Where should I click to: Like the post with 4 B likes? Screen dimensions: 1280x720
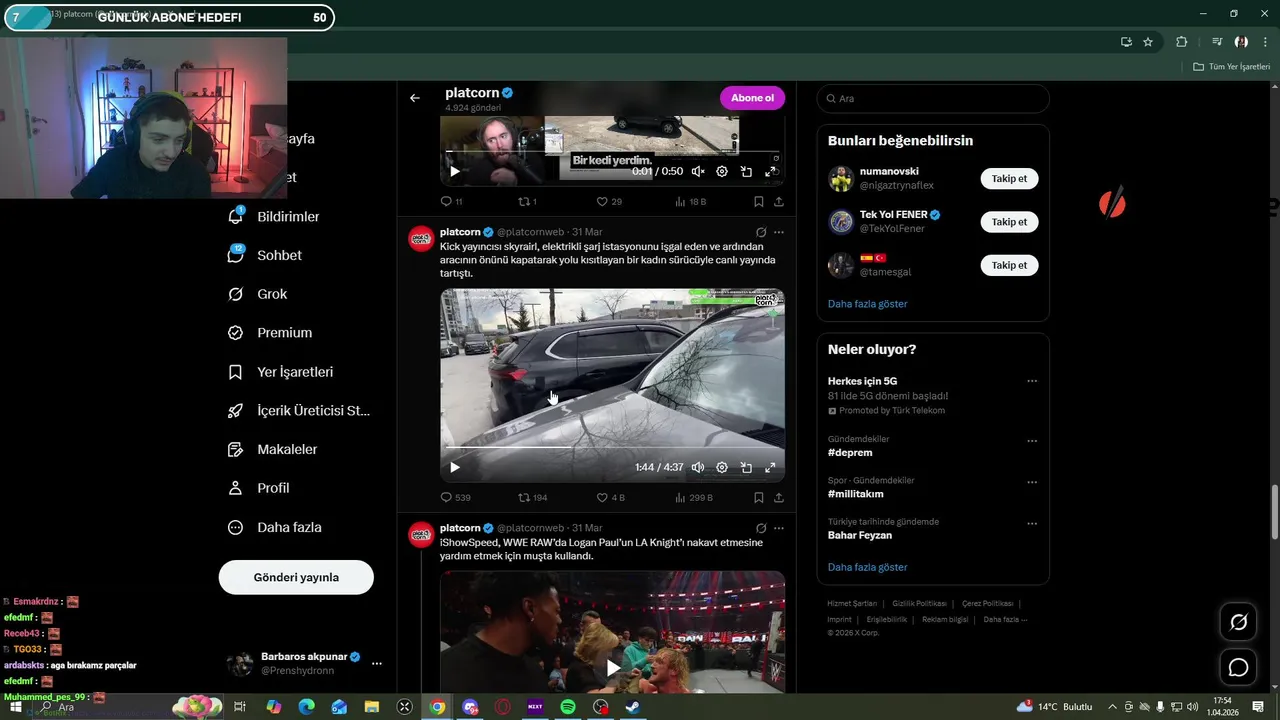[610, 497]
